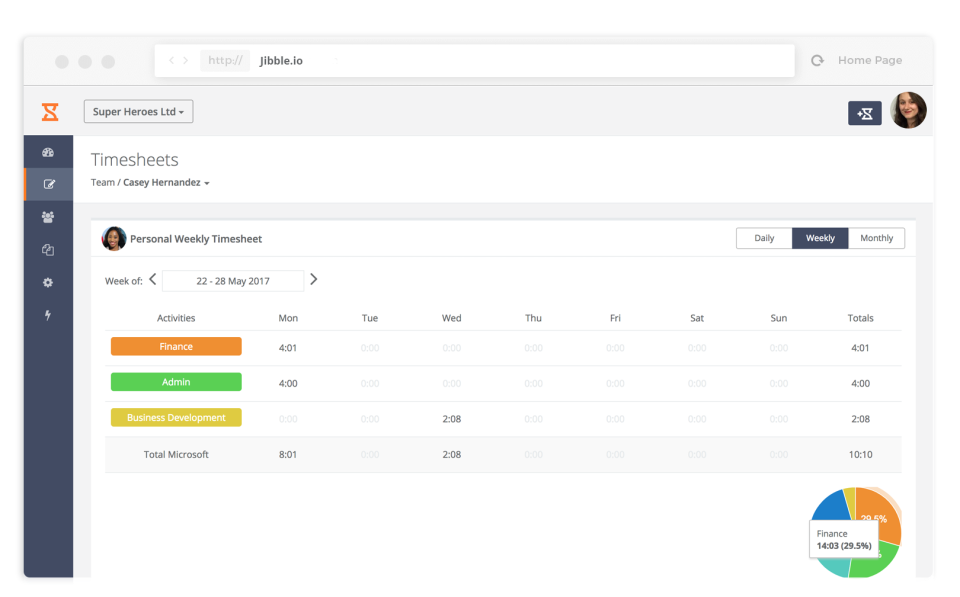The width and height of the screenshot is (960, 597).
Task: Click the Finance totals value 4:01
Action: (x=860, y=348)
